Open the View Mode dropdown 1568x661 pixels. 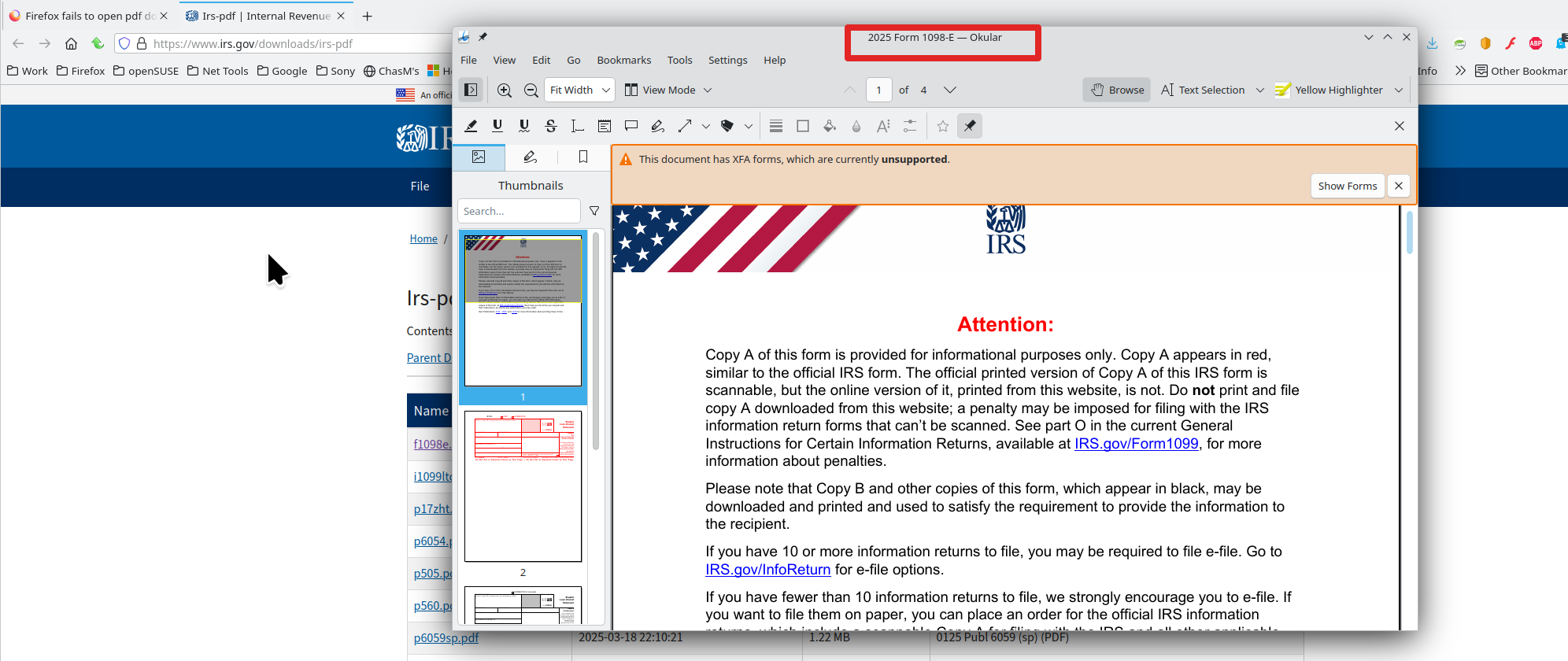click(668, 90)
